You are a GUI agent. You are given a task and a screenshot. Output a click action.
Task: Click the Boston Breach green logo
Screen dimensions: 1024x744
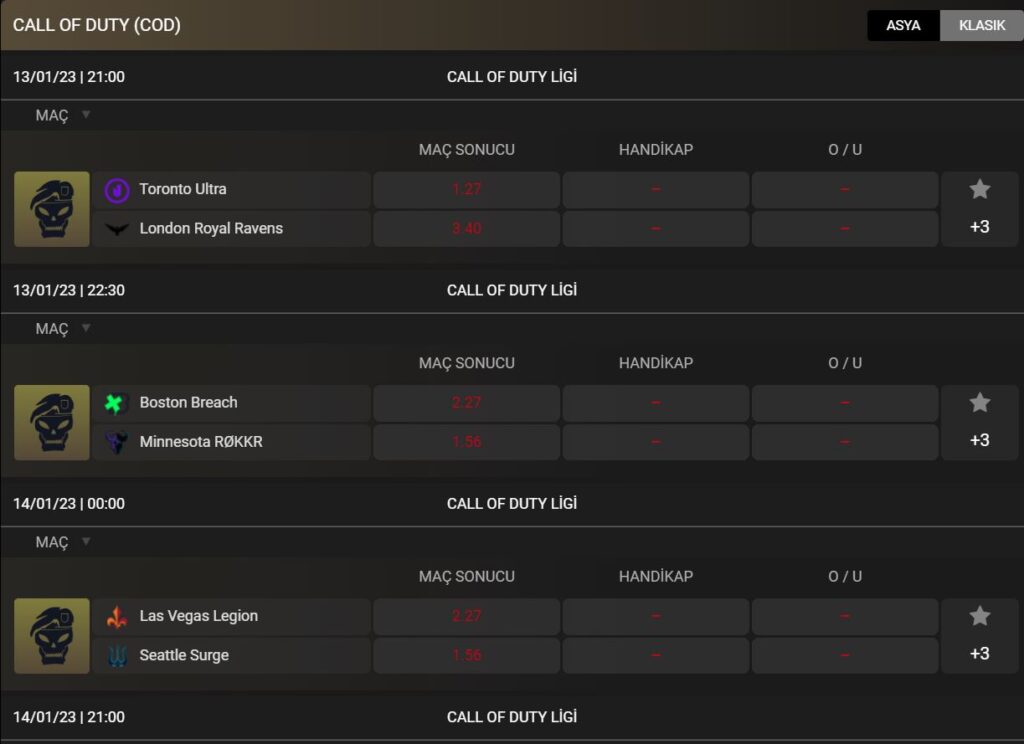115,403
